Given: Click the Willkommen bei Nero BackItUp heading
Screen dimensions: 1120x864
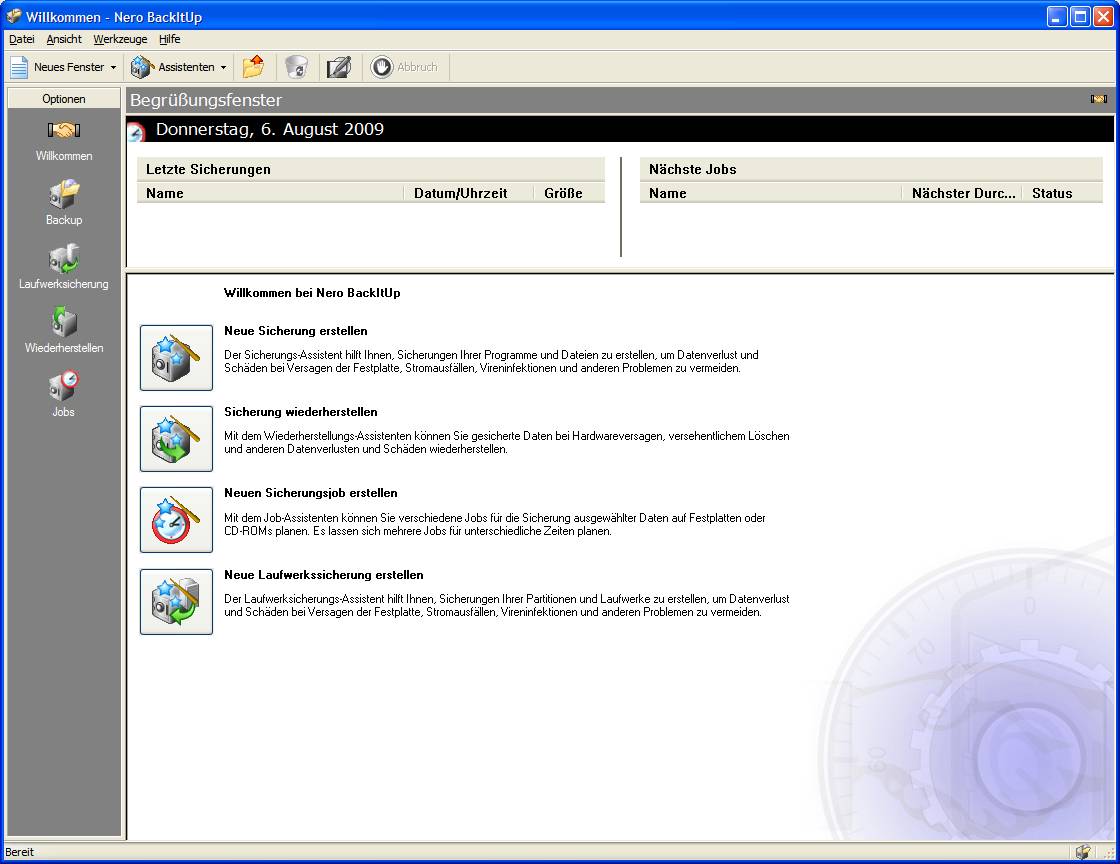Looking at the screenshot, I should 312,293.
